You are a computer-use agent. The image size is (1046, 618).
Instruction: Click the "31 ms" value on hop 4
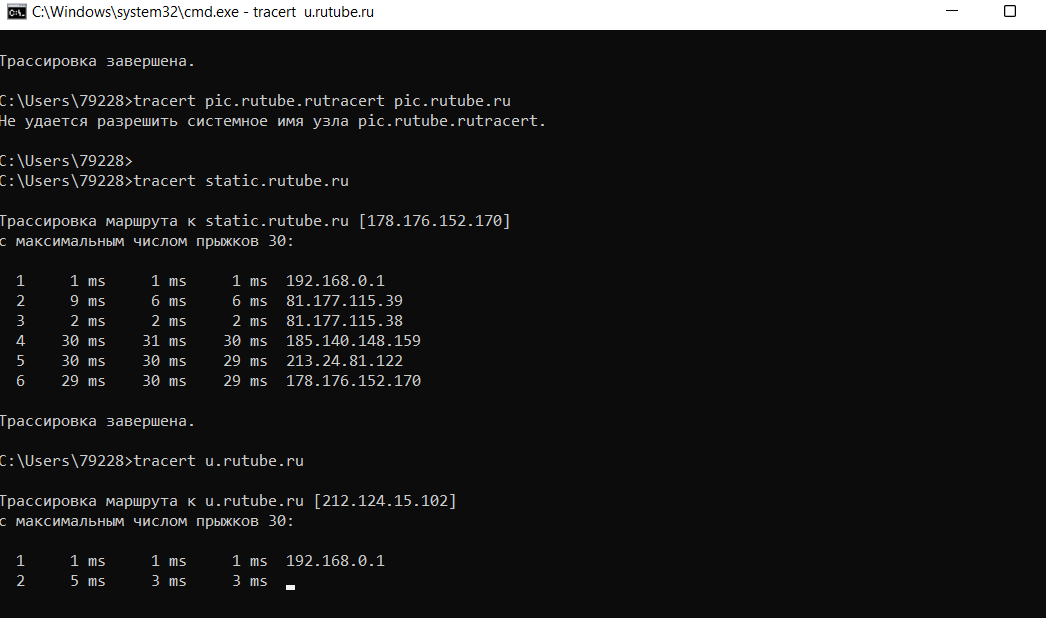pos(167,340)
